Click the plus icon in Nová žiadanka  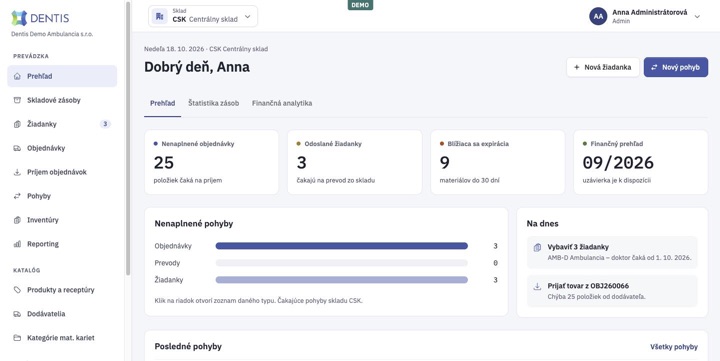click(x=577, y=67)
